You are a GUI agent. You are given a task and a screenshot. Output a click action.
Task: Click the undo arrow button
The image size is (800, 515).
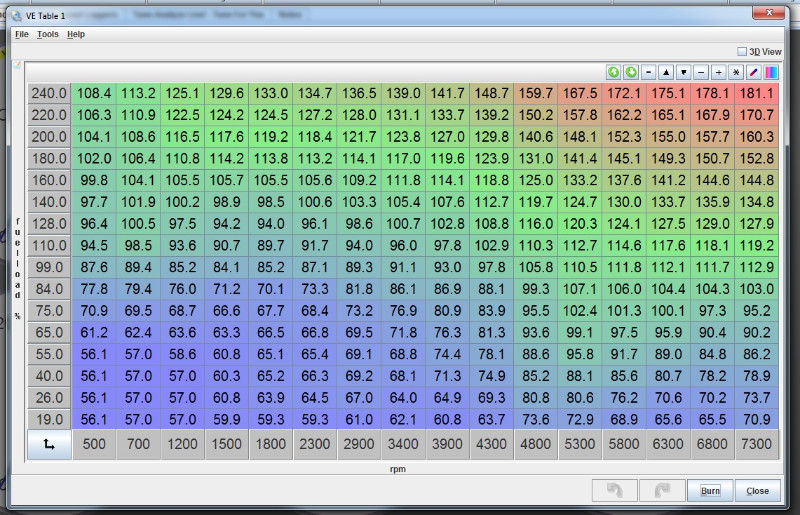click(x=614, y=491)
